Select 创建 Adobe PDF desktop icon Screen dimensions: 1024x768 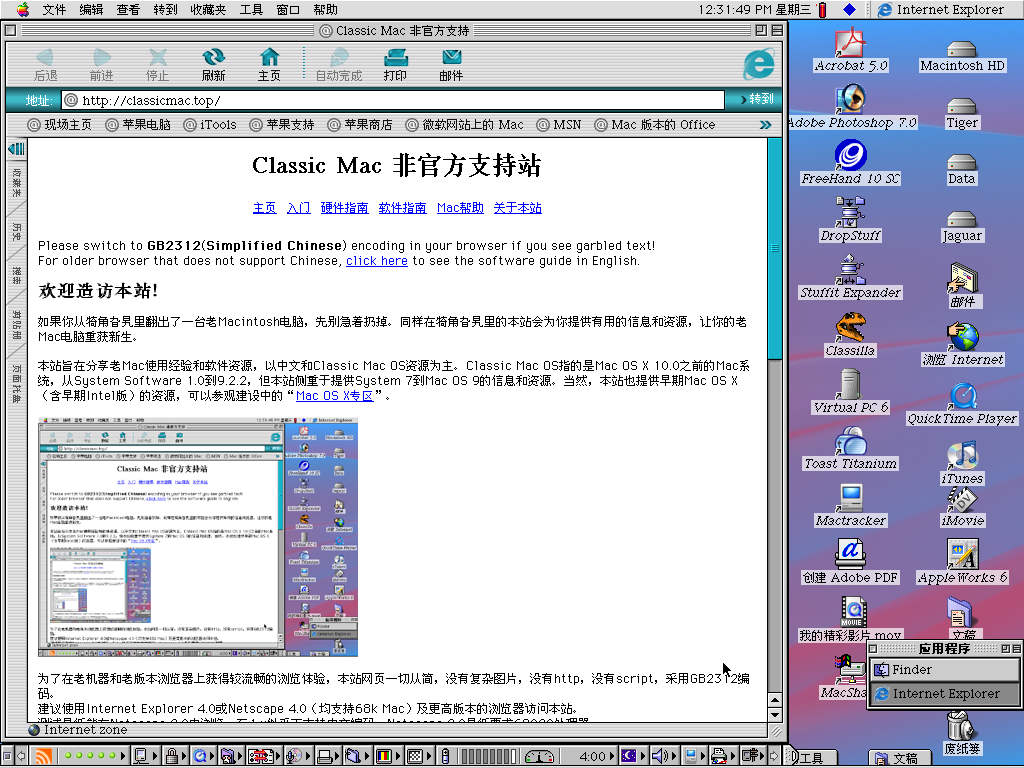[850, 554]
